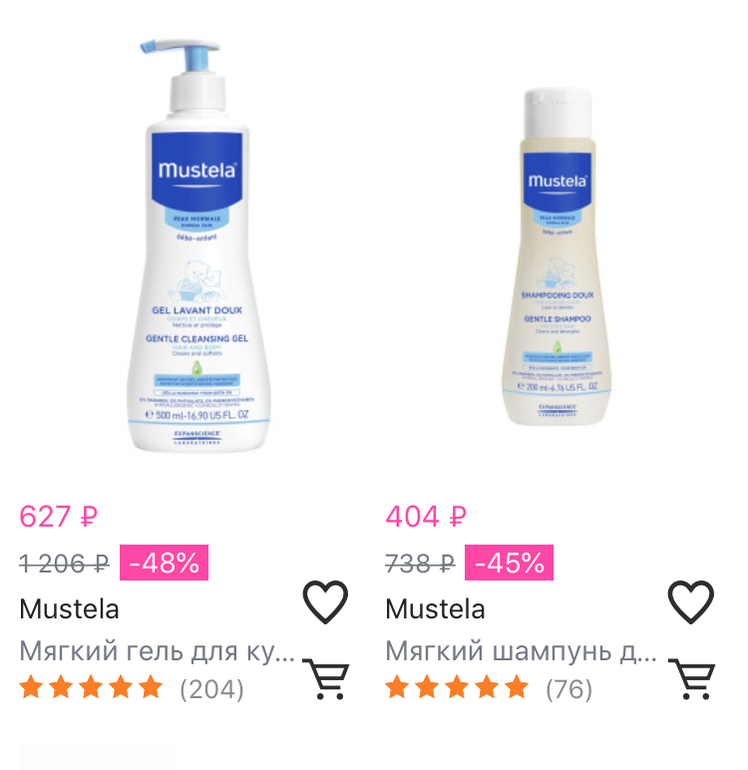
Task: View the five-star rating of gel
Action: click(91, 687)
